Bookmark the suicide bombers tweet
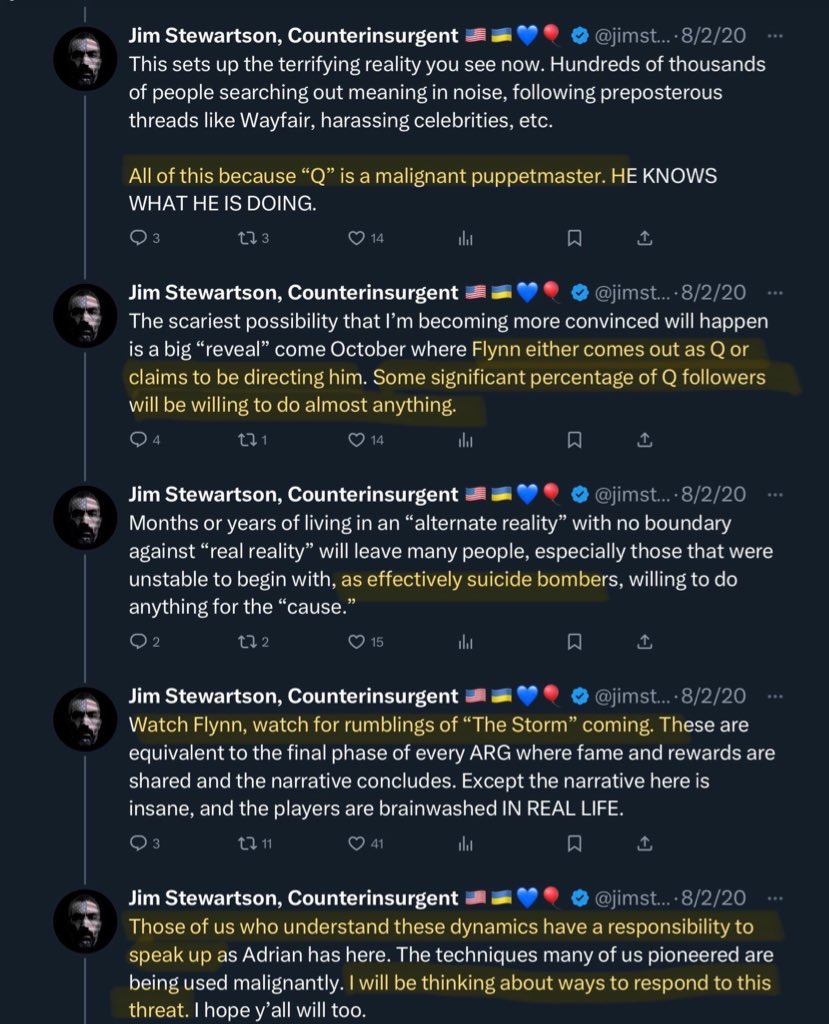Image resolution: width=829 pixels, height=1024 pixels. pyautogui.click(x=574, y=641)
